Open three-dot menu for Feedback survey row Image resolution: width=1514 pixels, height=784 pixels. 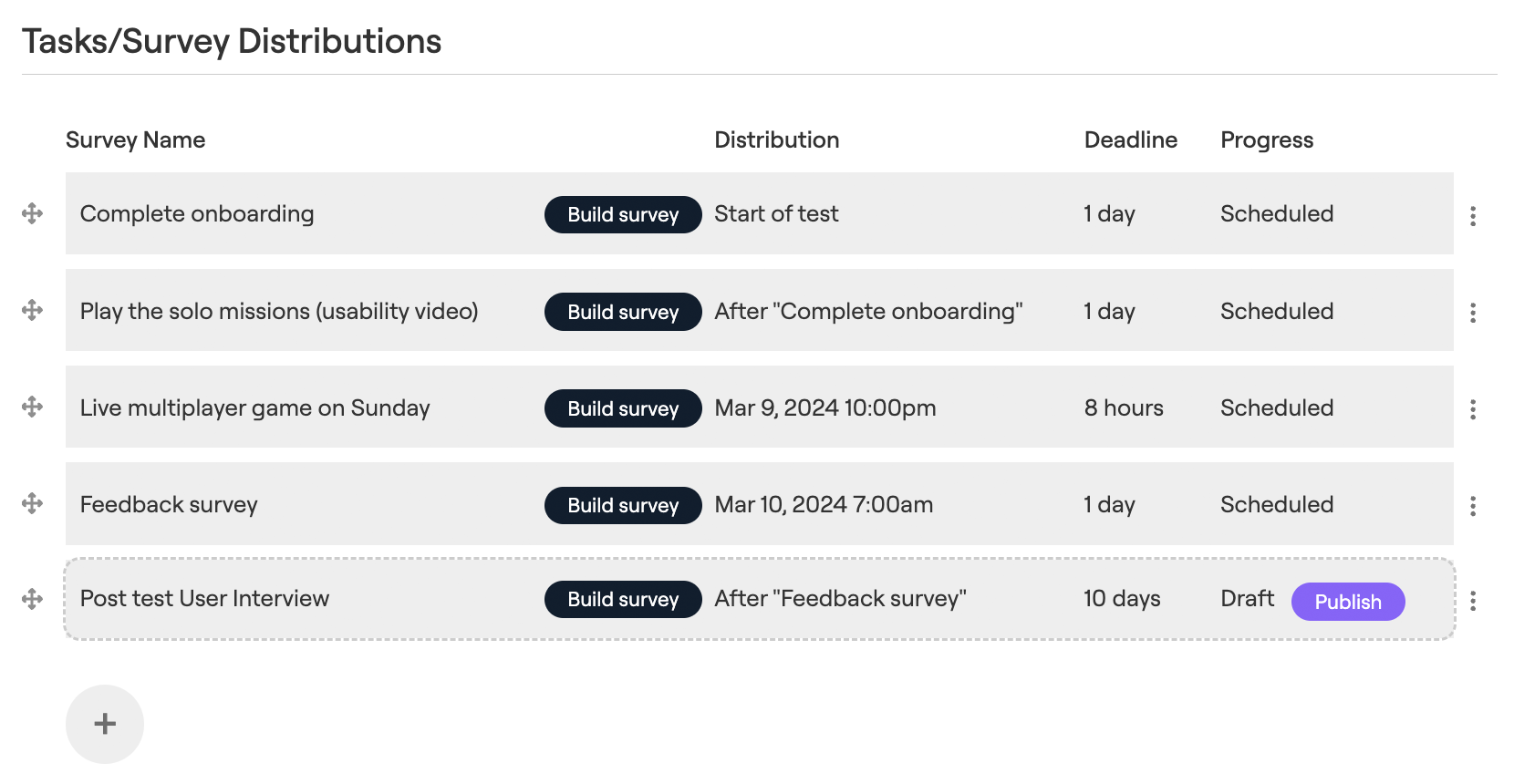click(x=1473, y=506)
